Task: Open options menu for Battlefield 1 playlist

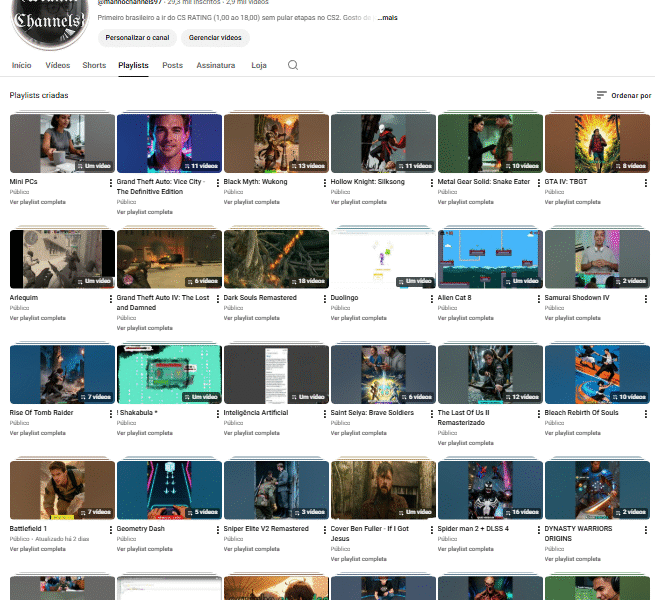Action: click(x=111, y=530)
